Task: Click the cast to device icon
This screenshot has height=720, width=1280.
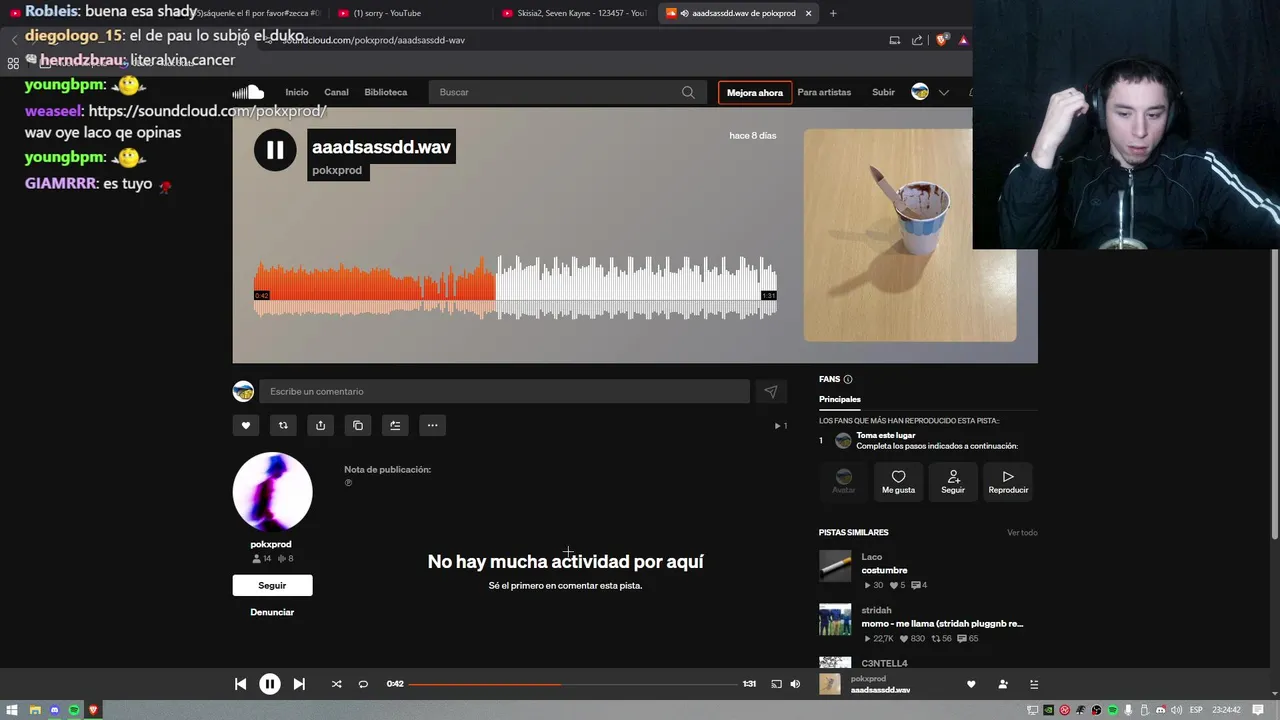Action: click(776, 684)
